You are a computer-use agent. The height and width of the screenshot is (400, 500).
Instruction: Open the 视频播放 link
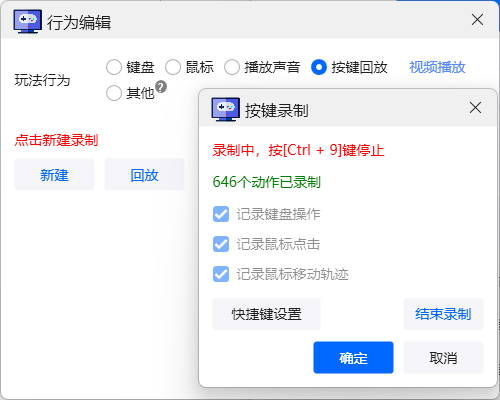click(x=437, y=67)
